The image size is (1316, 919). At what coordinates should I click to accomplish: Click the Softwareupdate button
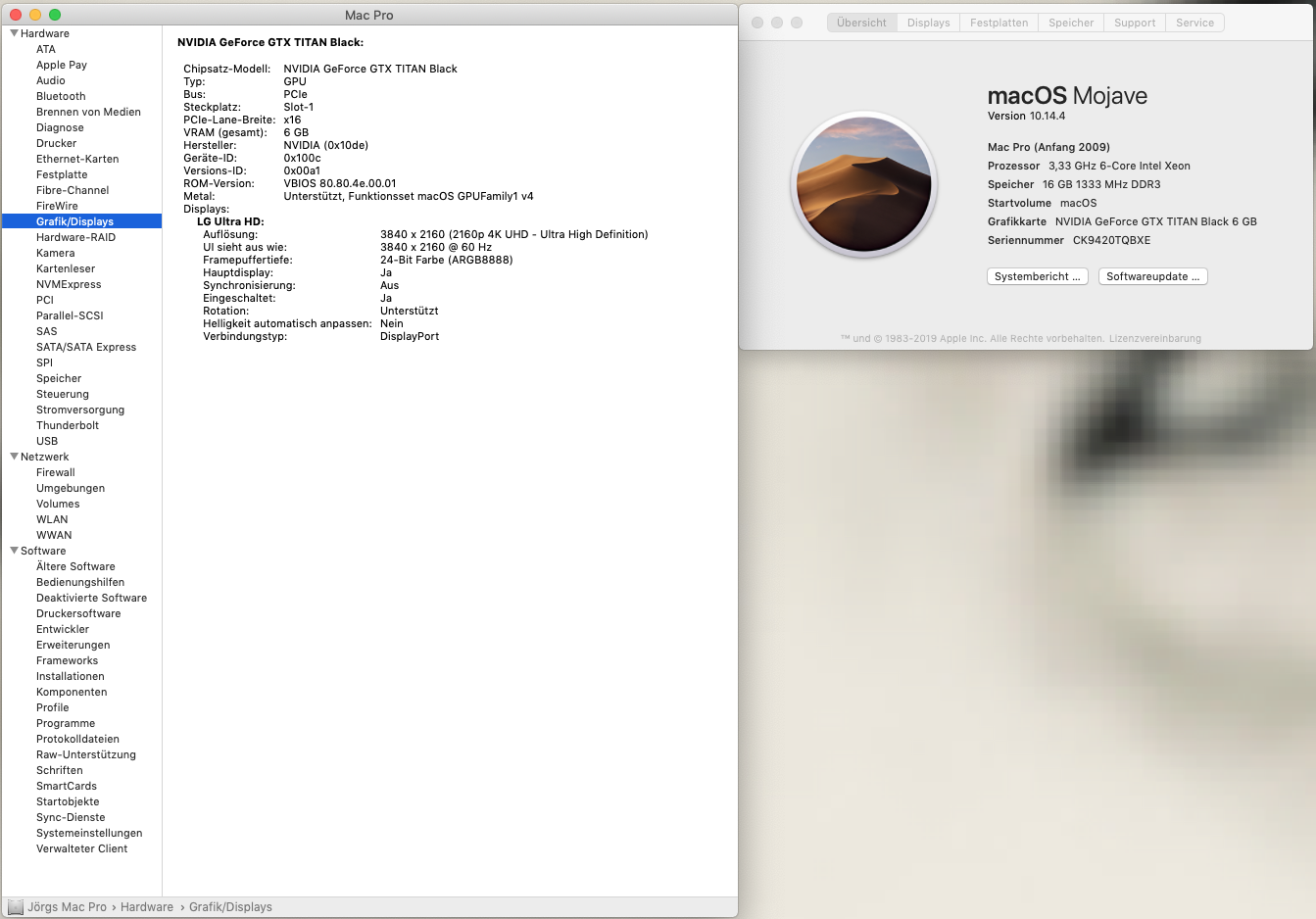[1153, 276]
